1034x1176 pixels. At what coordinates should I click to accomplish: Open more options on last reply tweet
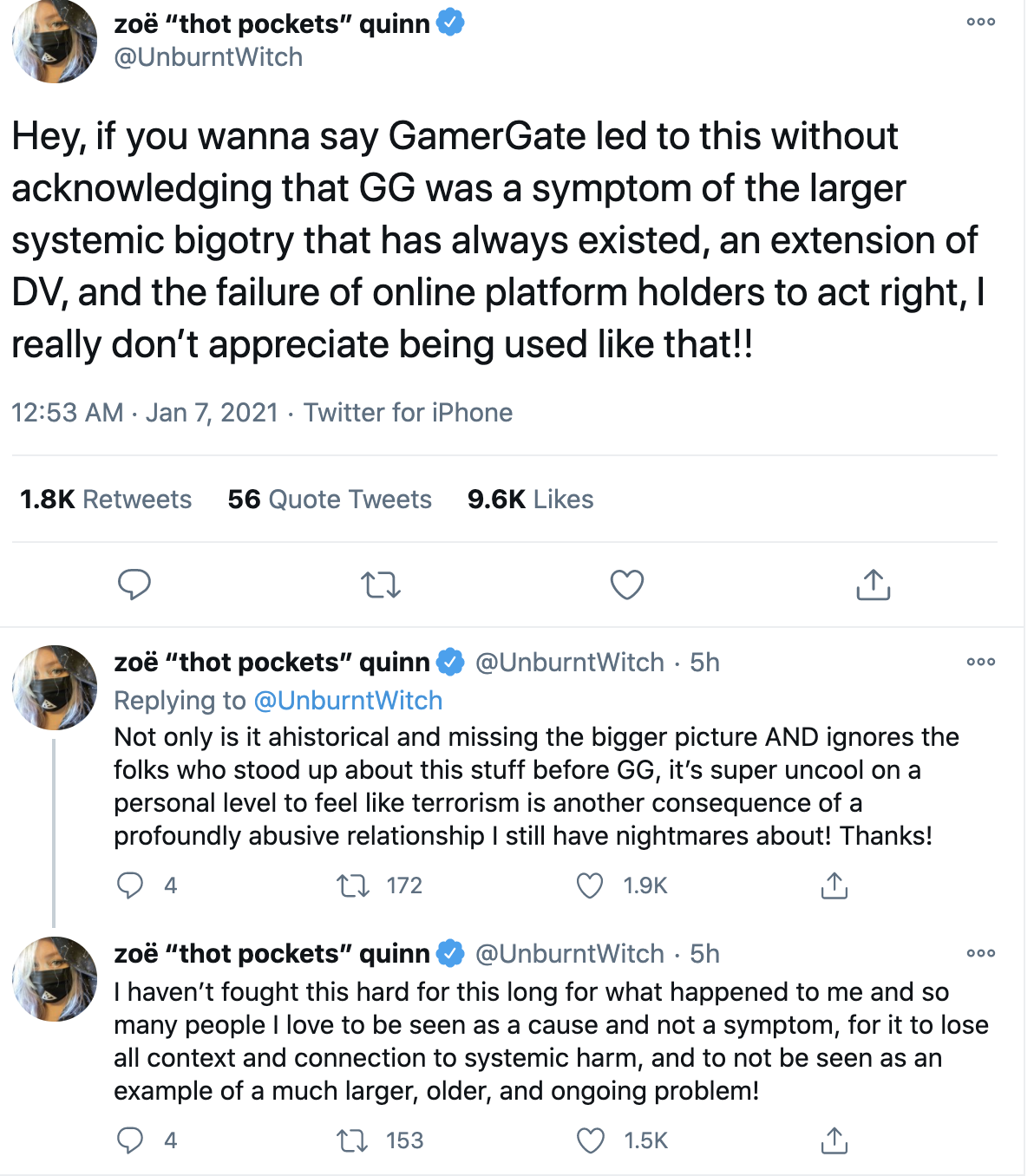[980, 953]
